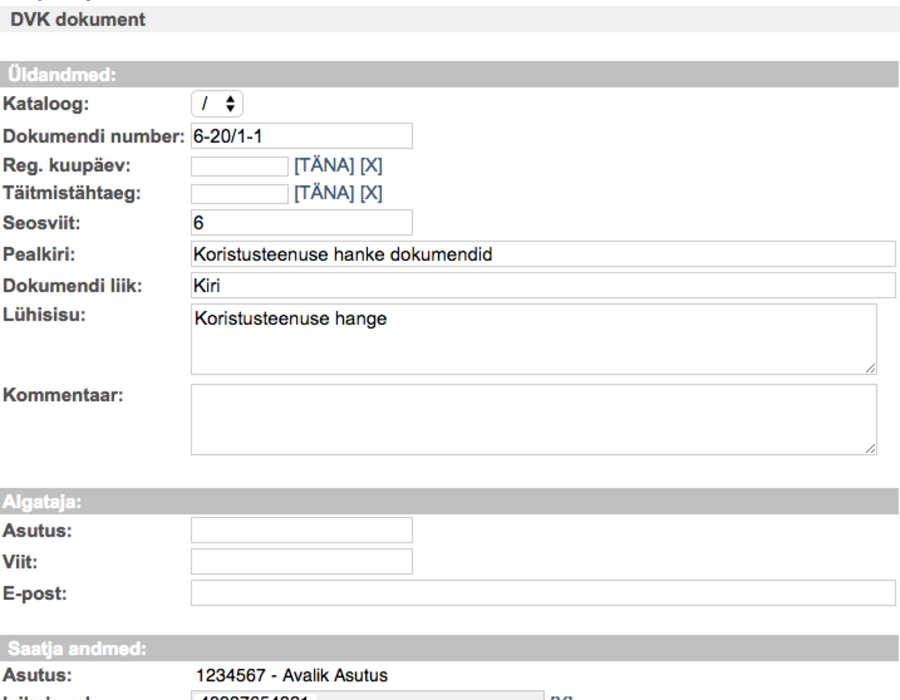Set Täitmistähtaeg to today via TÄNA
The image size is (900, 700).
point(324,193)
